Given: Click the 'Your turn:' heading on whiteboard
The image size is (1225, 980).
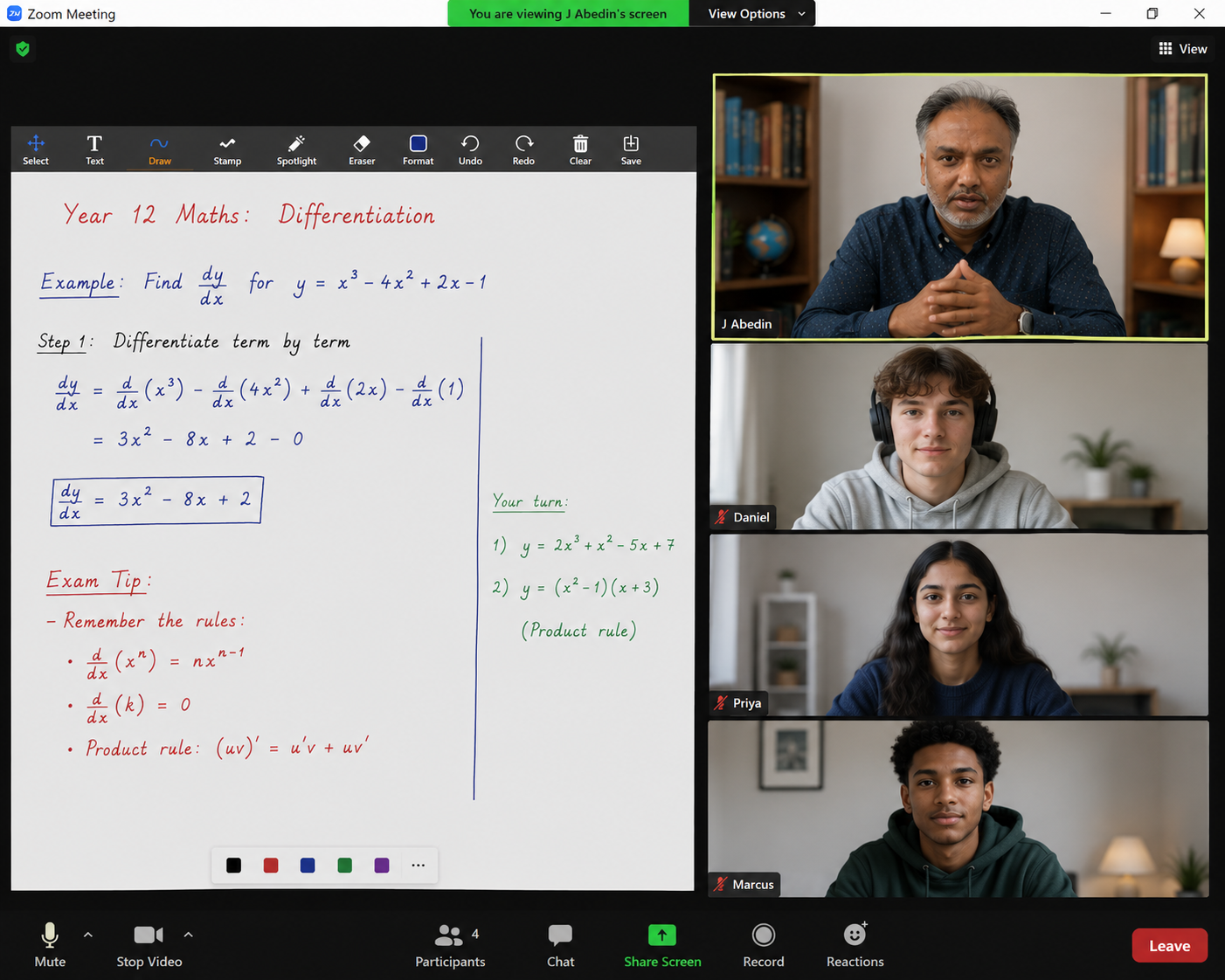Looking at the screenshot, I should 530,501.
